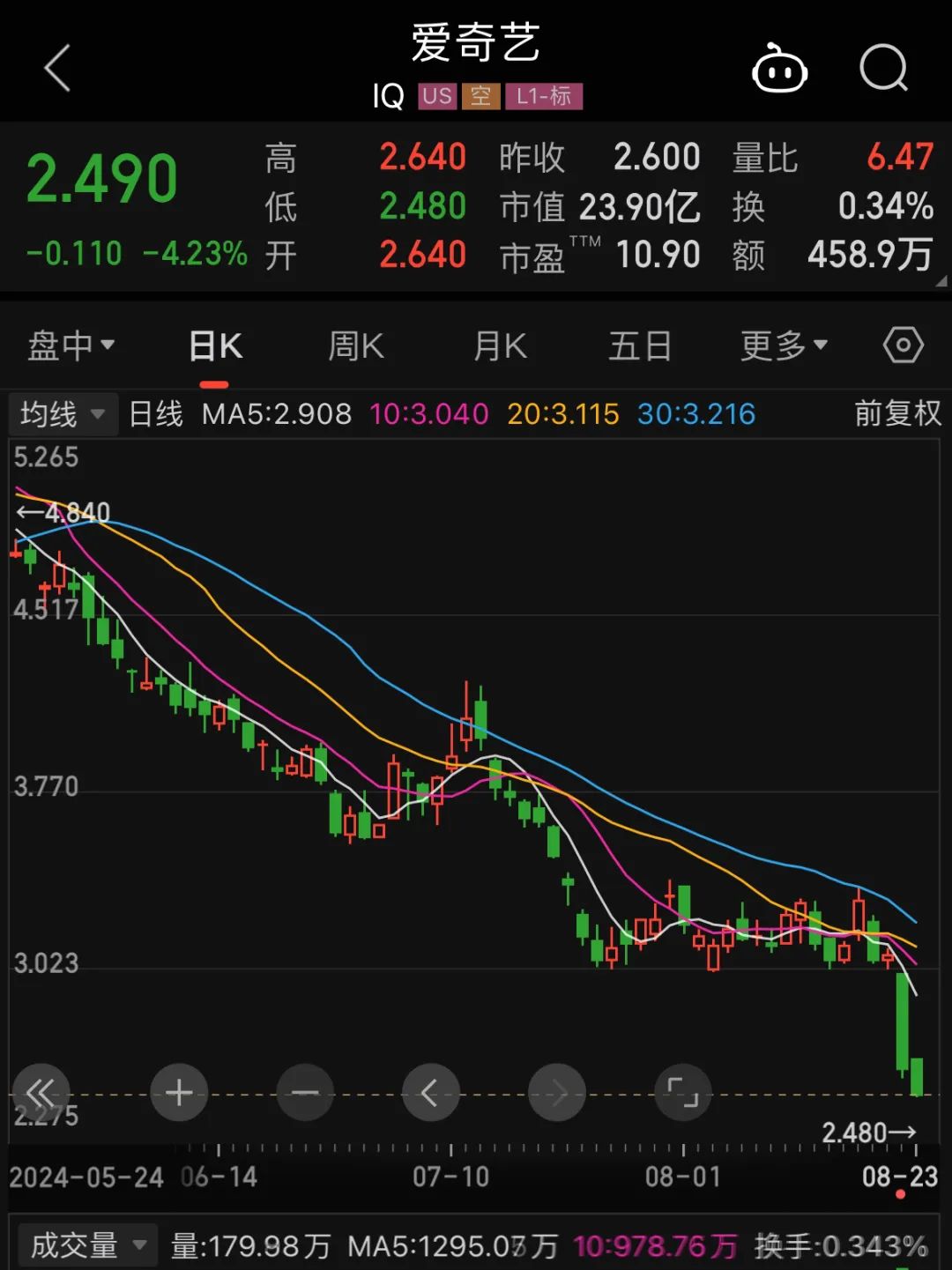Screen dimensions: 952x1270
Task: Tap volume reading 量:179.98万
Action: 250,1246
